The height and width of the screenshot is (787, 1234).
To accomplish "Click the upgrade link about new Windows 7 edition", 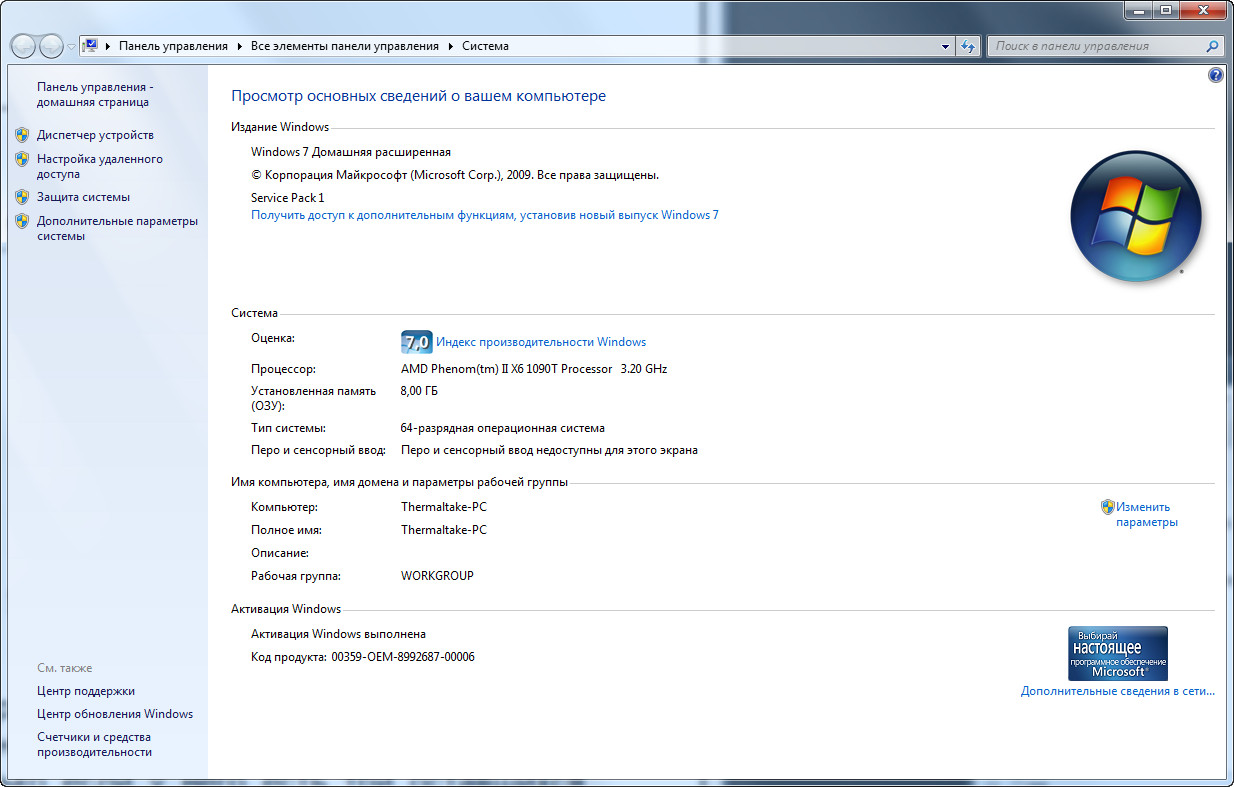I will 484,215.
